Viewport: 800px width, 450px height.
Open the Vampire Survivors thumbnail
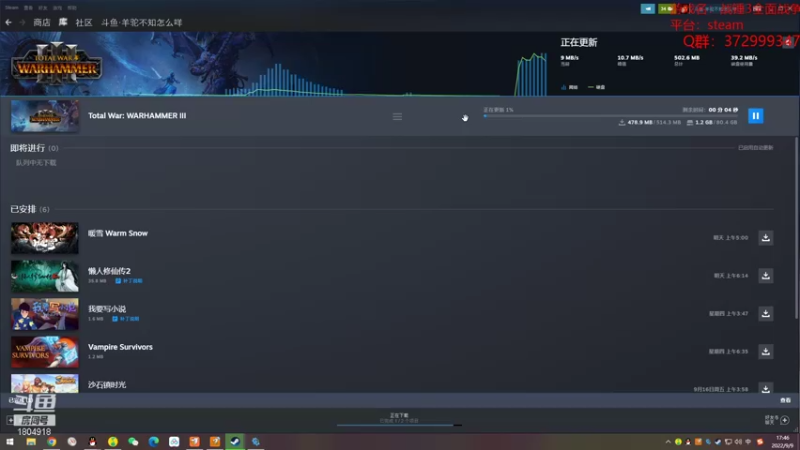click(45, 351)
